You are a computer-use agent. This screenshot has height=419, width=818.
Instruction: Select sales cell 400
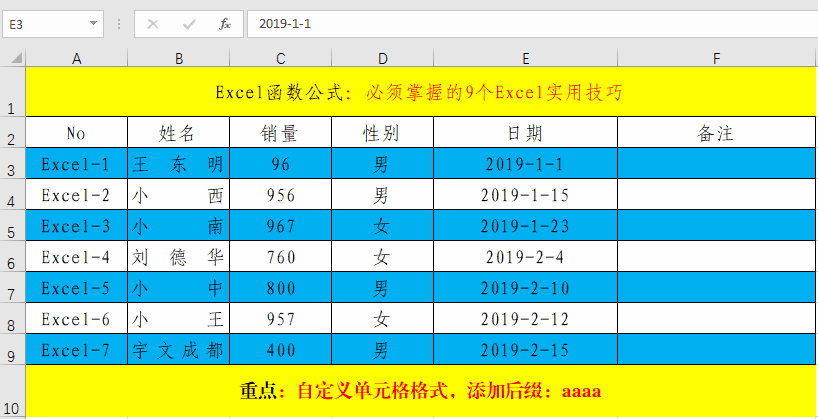[281, 349]
